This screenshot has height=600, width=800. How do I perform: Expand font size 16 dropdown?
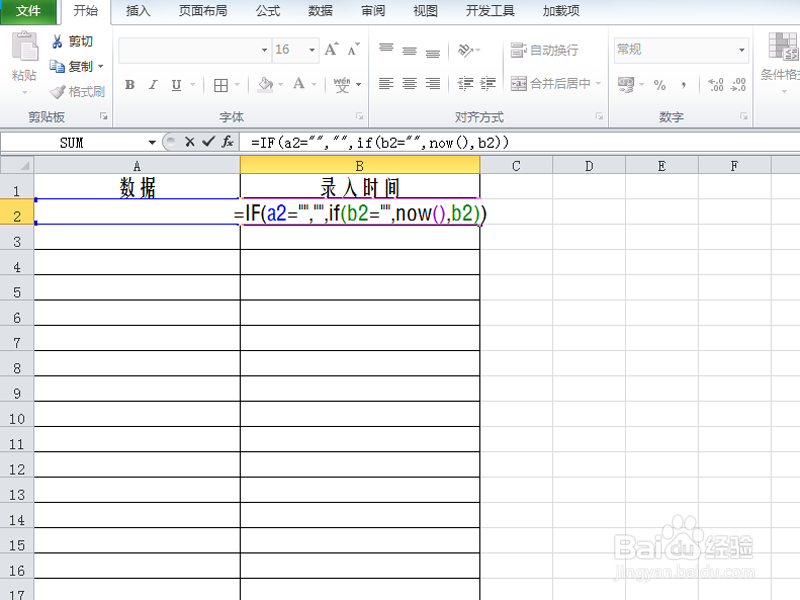(312, 50)
